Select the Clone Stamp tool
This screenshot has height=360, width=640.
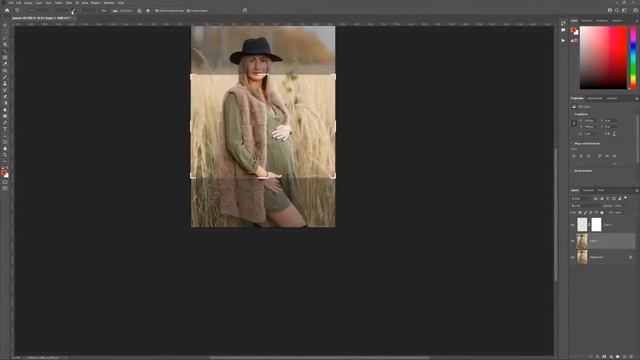click(5, 84)
